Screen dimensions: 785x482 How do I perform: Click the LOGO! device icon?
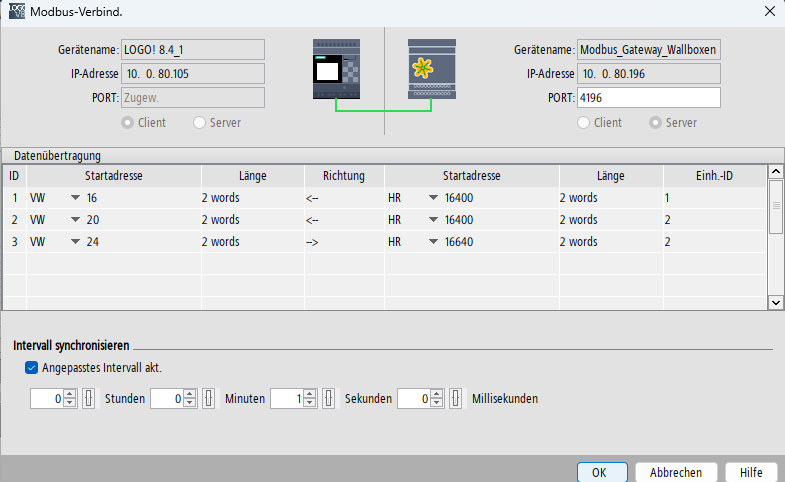[x=336, y=69]
